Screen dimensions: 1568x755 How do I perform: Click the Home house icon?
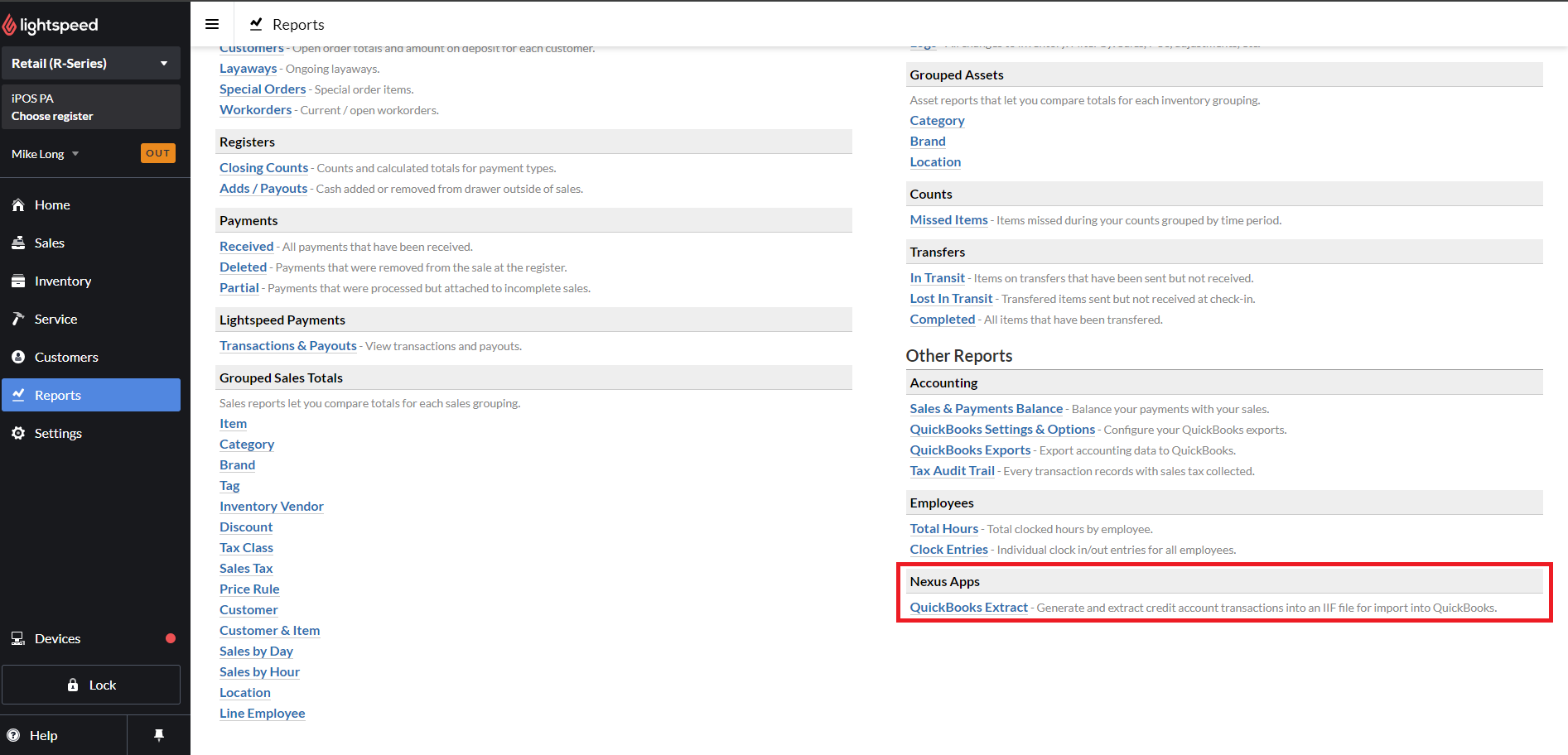(18, 205)
